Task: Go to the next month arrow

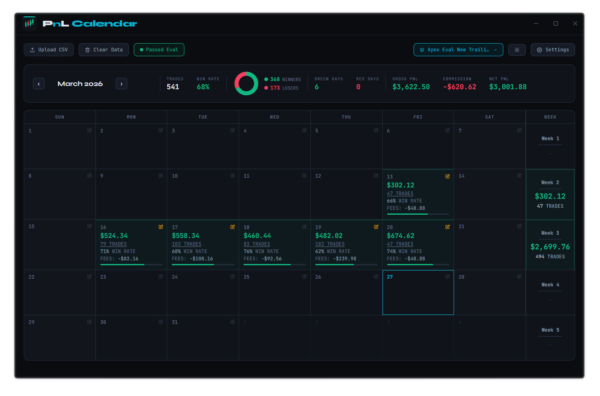Action: pos(121,84)
